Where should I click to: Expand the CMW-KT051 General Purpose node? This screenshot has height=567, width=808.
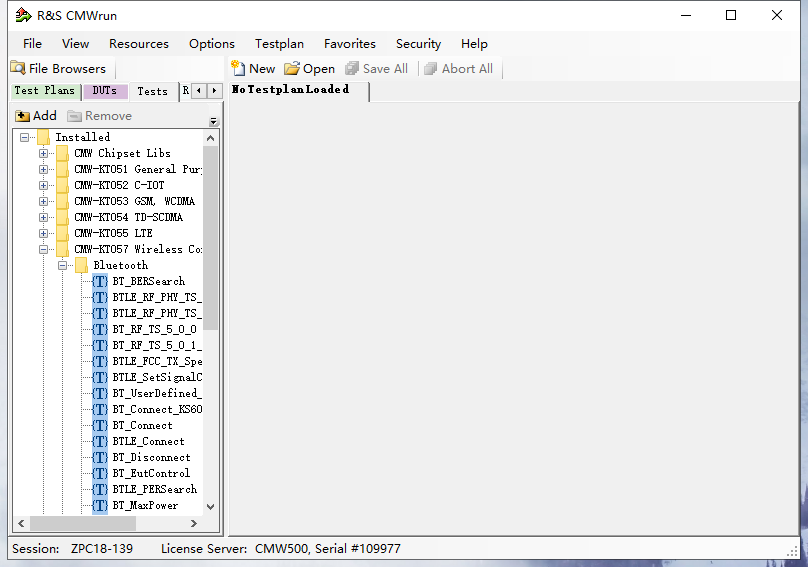coord(43,169)
